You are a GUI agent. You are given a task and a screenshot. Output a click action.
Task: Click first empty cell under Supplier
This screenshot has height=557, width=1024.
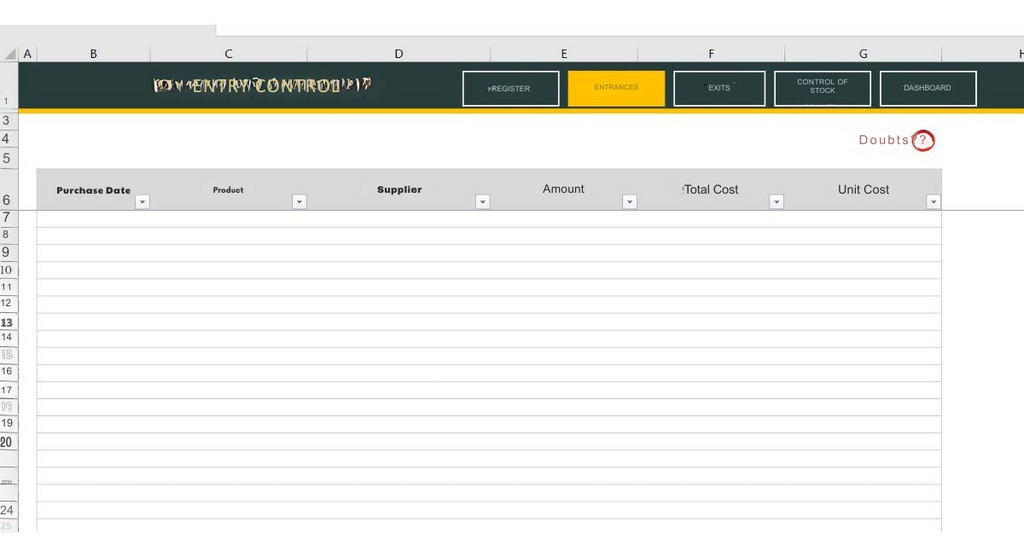[399, 219]
